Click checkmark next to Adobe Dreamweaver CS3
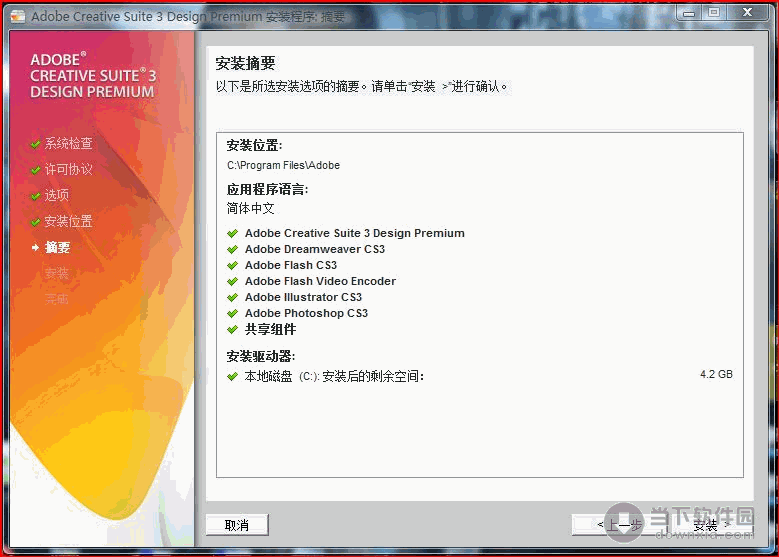The image size is (779, 557). 233,249
